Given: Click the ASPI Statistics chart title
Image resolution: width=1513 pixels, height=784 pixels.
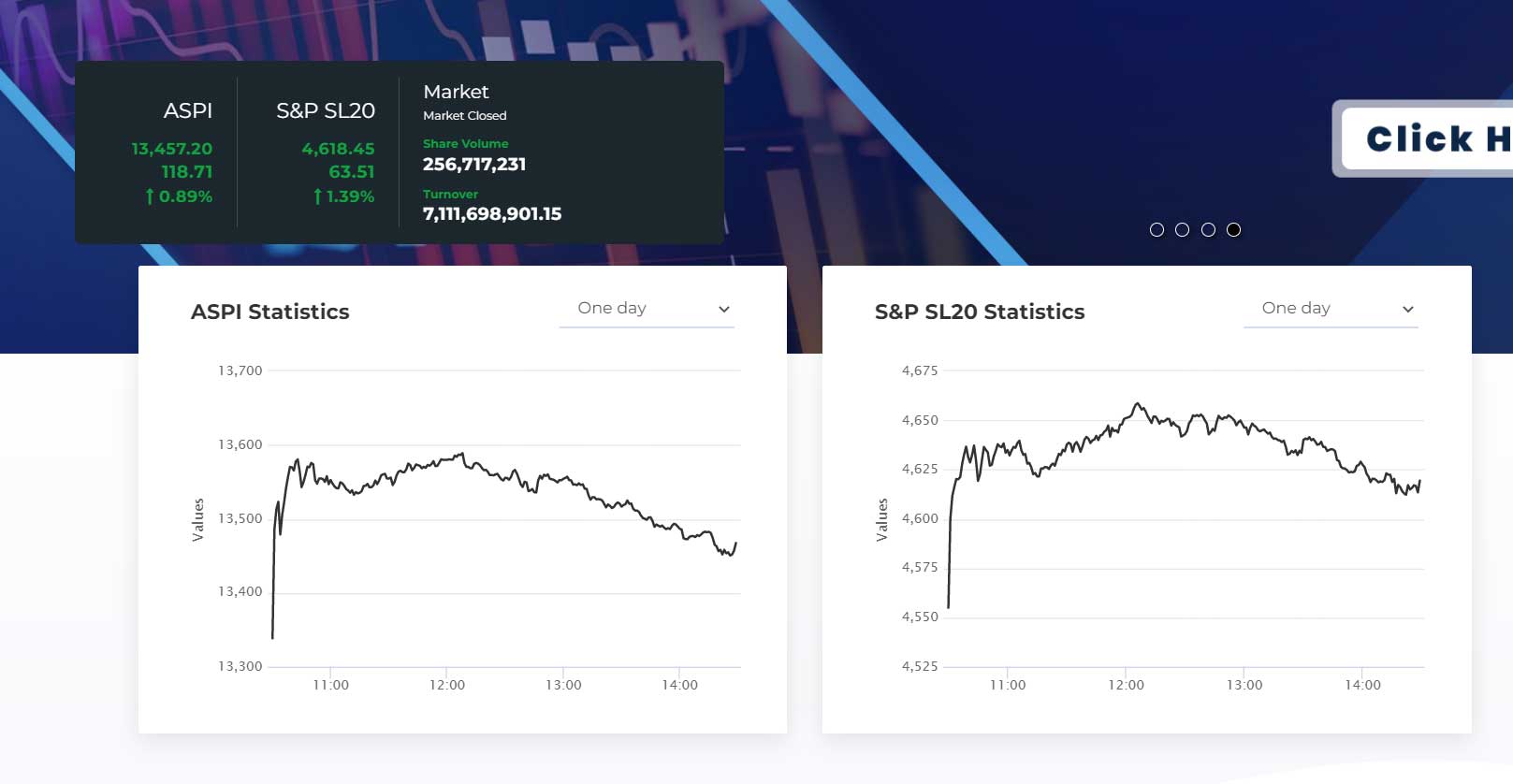Looking at the screenshot, I should (x=270, y=312).
